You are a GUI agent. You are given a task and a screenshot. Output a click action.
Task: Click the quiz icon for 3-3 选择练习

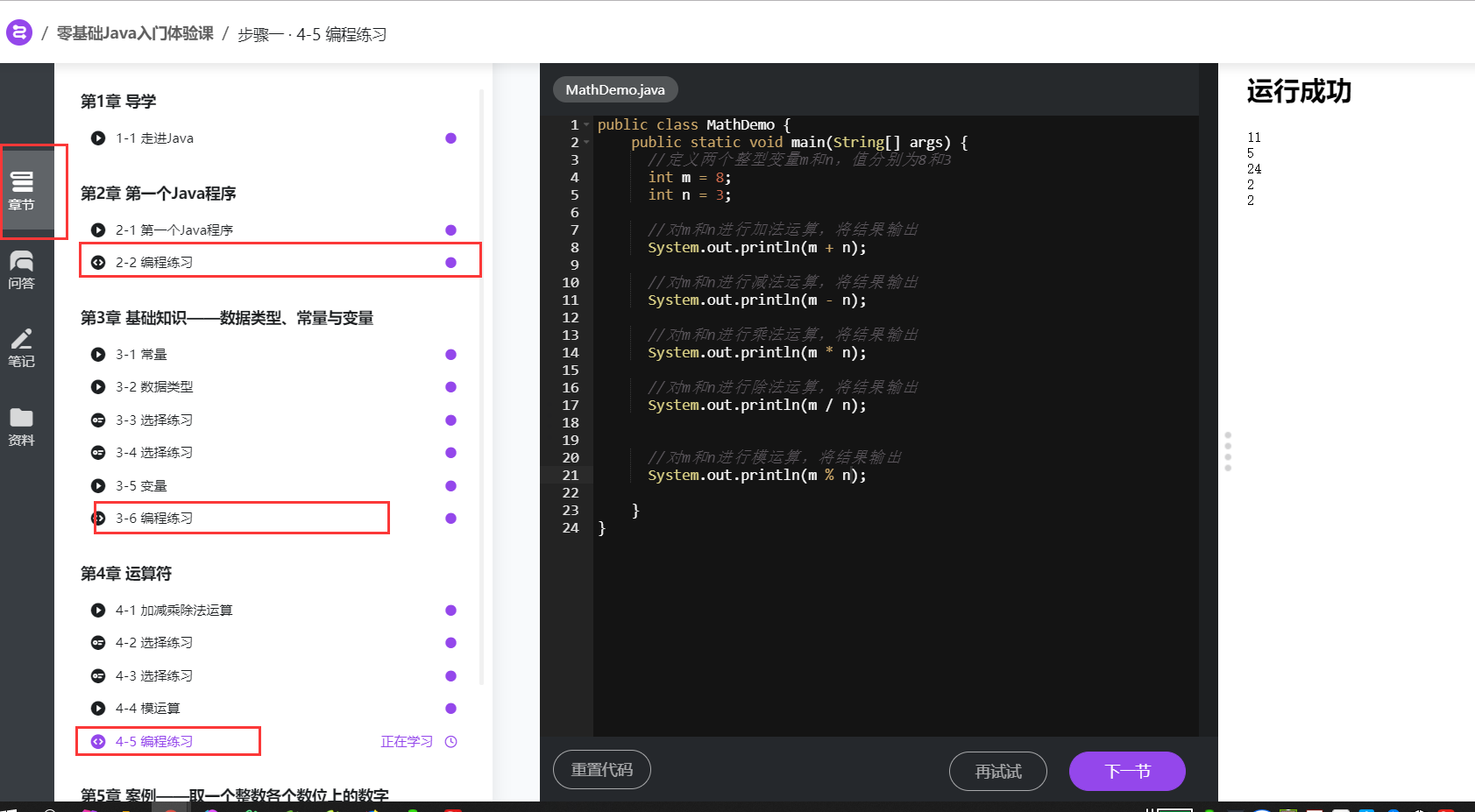pyautogui.click(x=98, y=420)
